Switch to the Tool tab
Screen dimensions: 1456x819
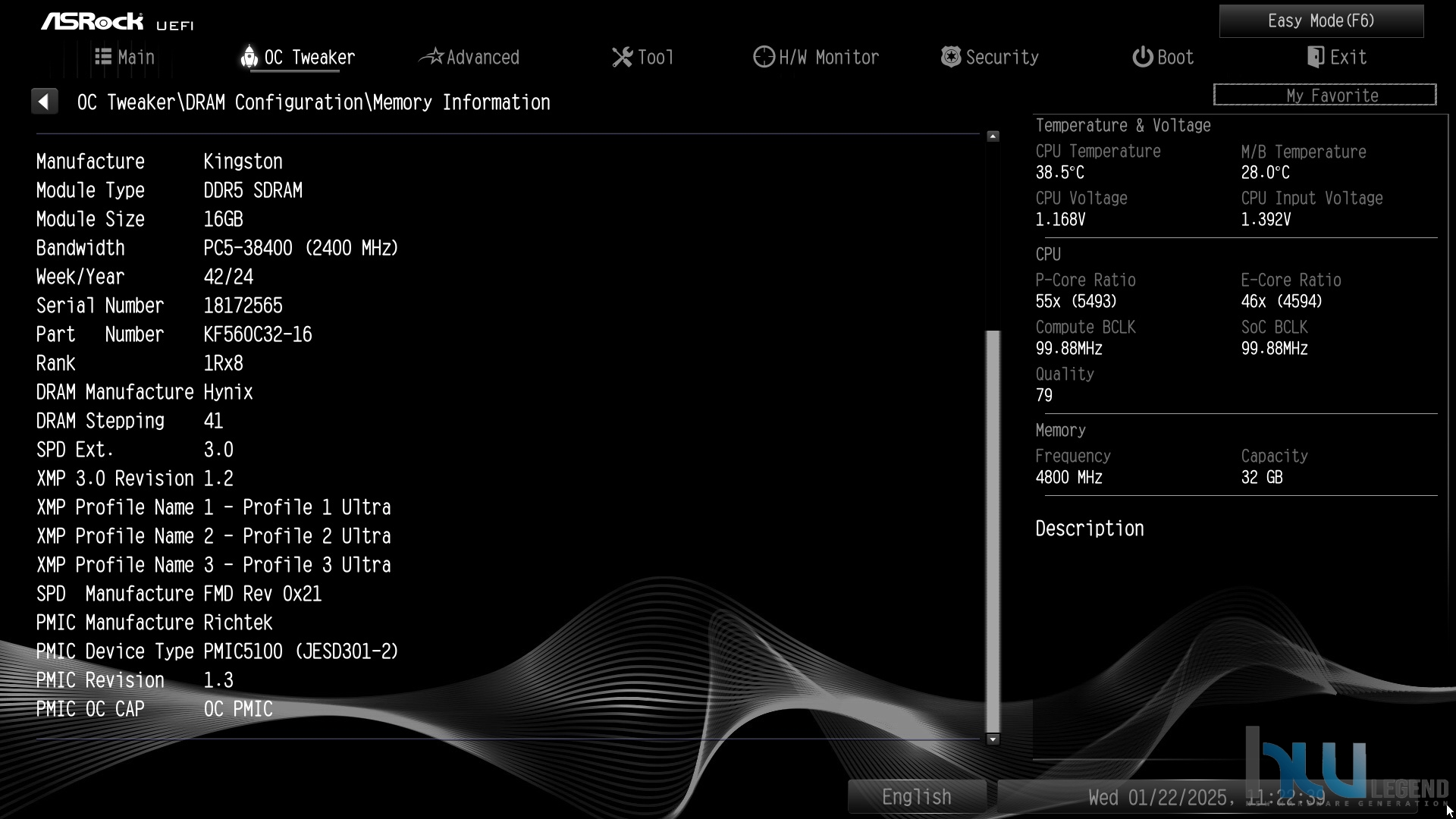pyautogui.click(x=643, y=58)
